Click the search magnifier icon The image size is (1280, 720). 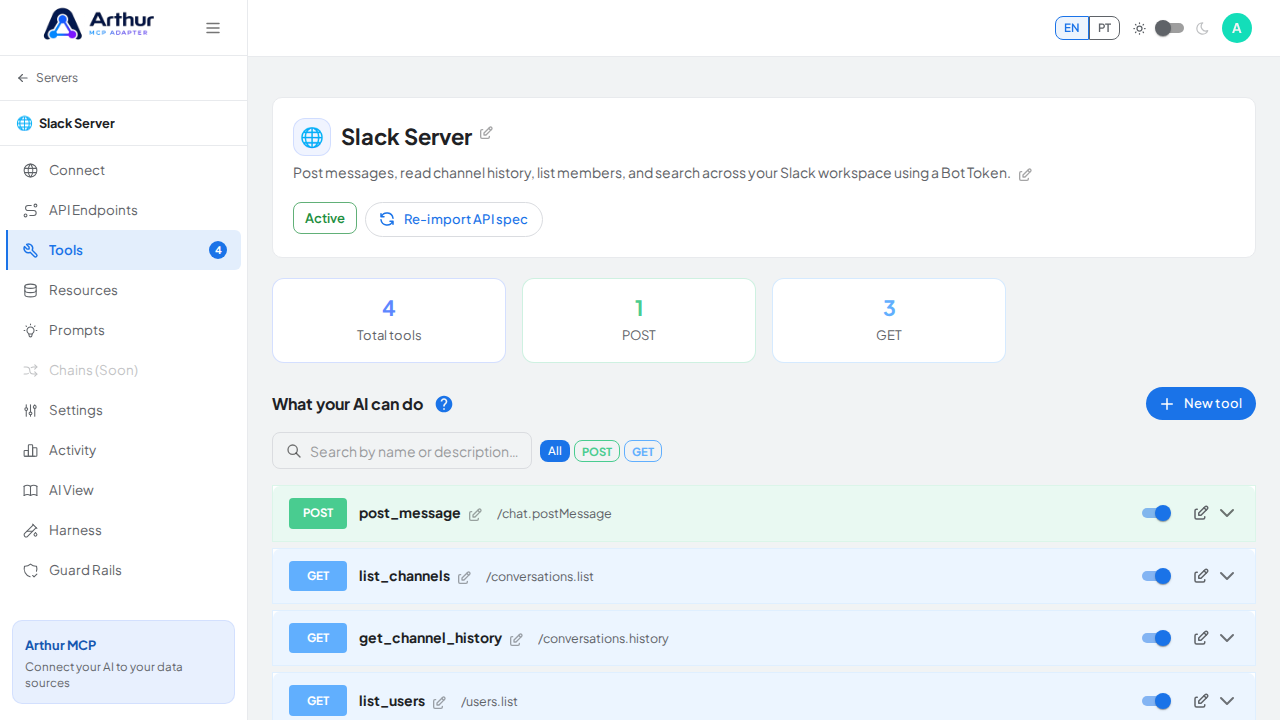pyautogui.click(x=294, y=451)
